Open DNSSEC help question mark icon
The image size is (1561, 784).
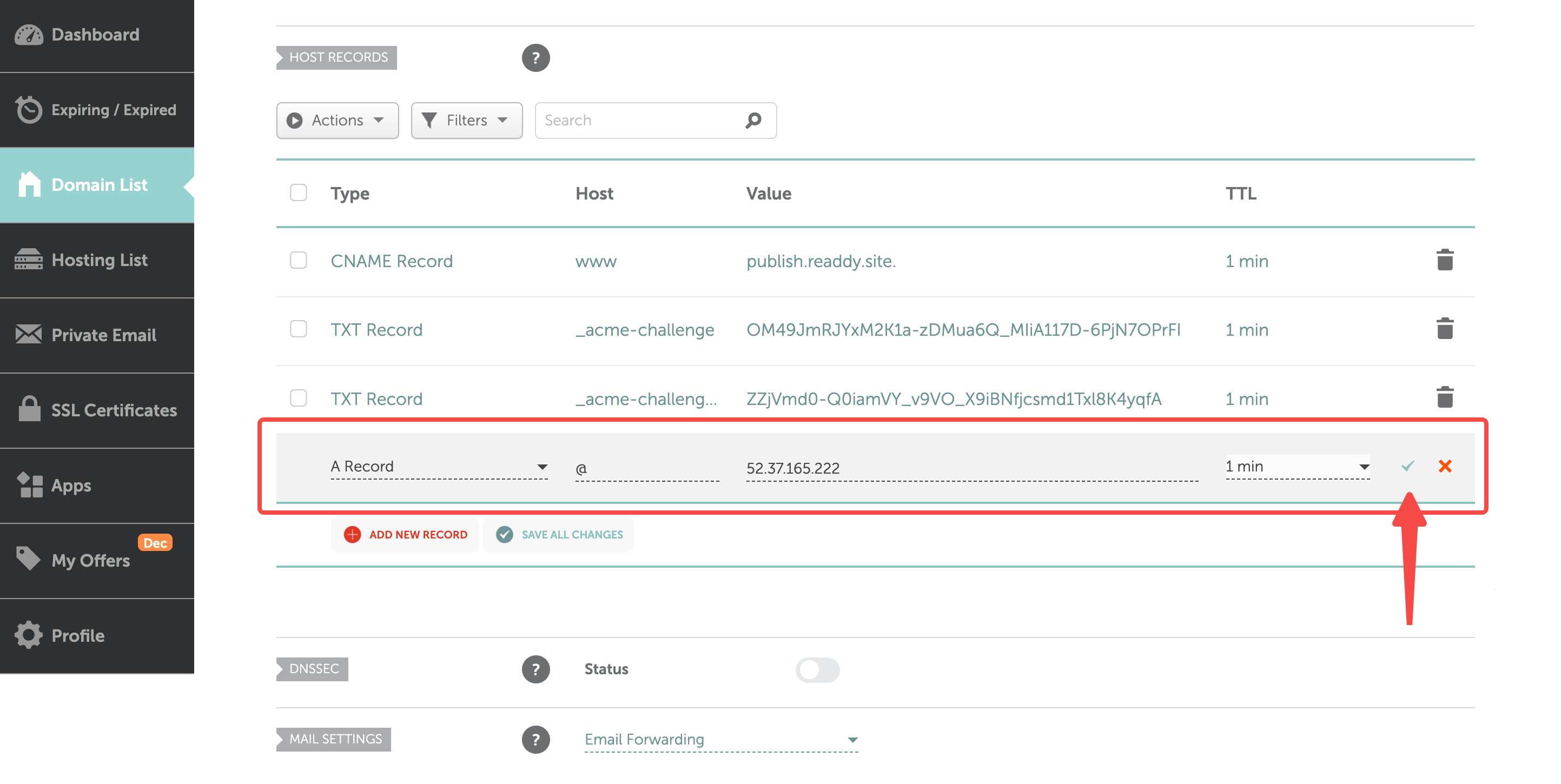535,669
